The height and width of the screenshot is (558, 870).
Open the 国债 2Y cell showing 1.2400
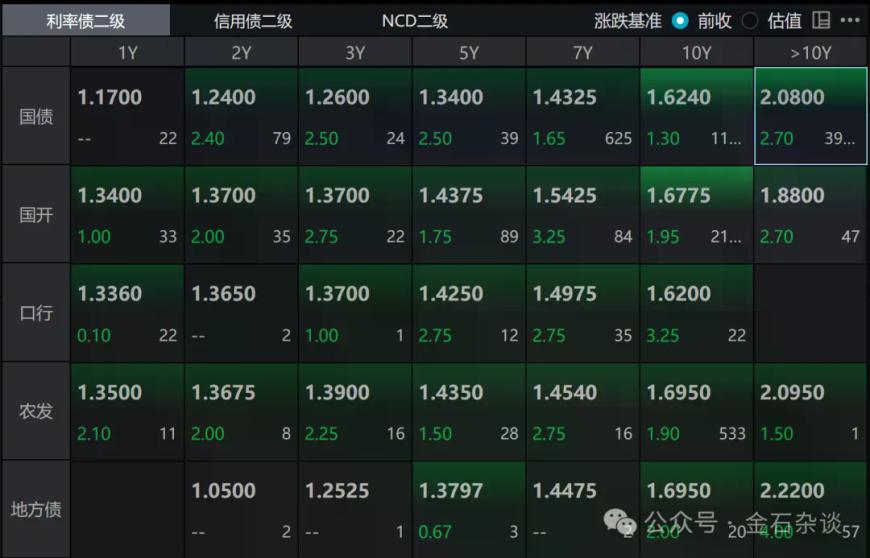241,116
